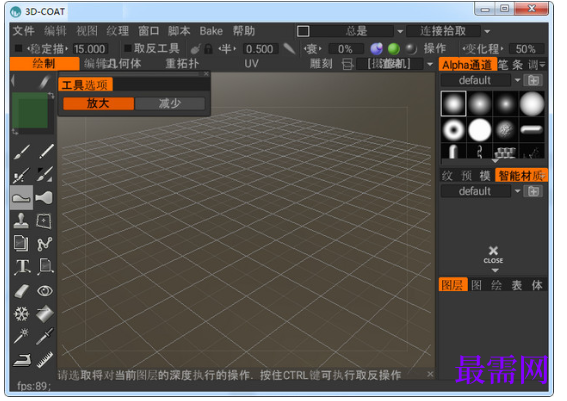Click the 50% 变化程 value field
The height and width of the screenshot is (401, 567).
point(526,49)
